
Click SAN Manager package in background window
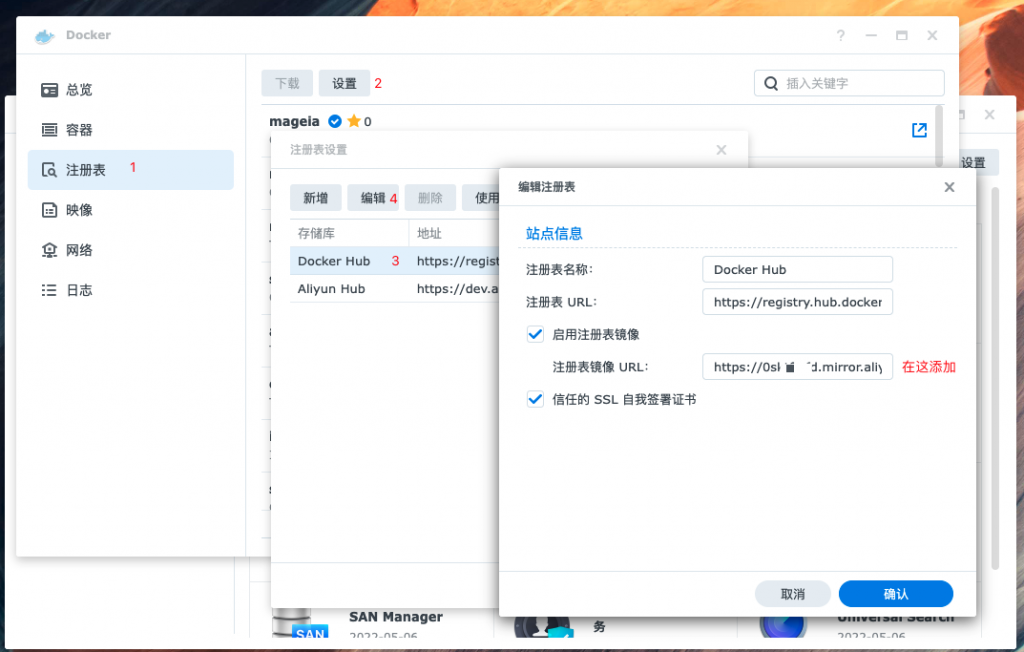pos(396,617)
